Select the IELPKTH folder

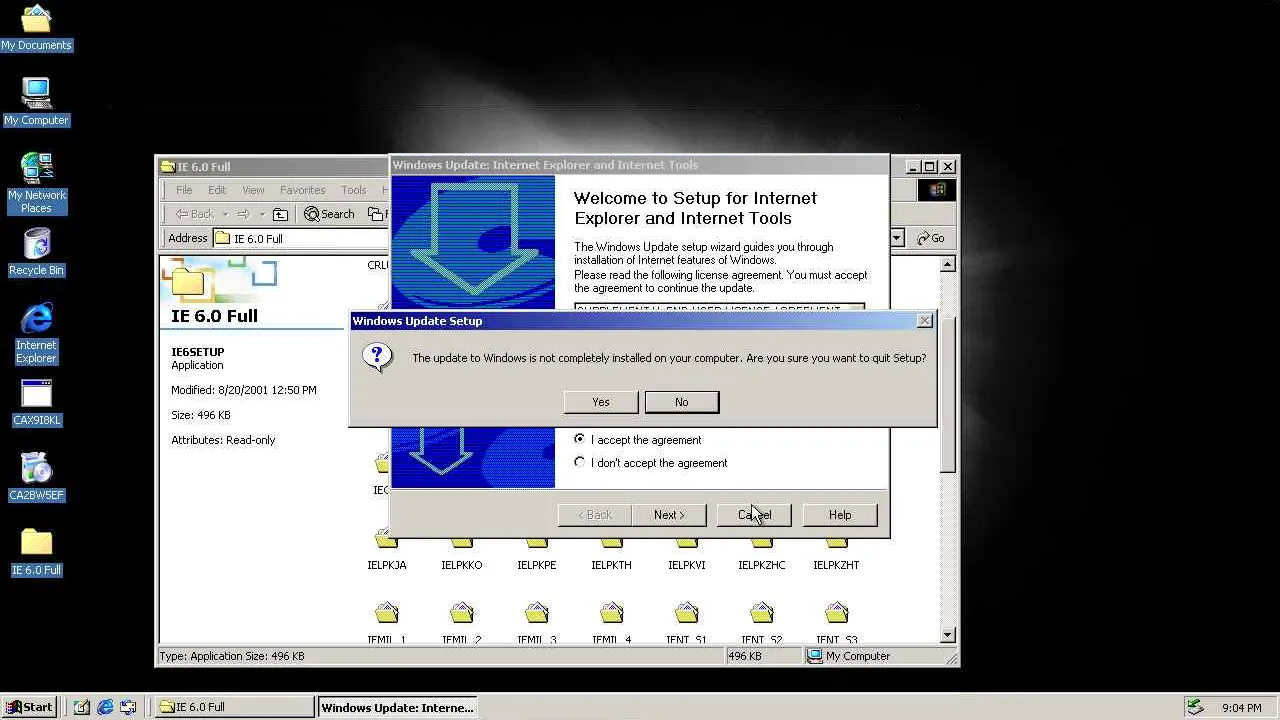pos(611,552)
